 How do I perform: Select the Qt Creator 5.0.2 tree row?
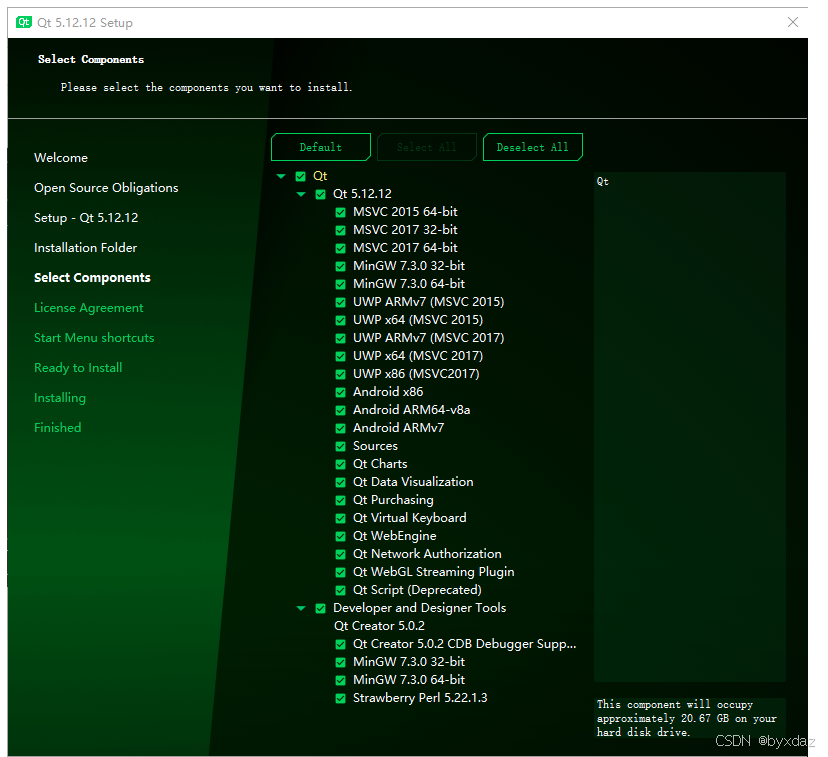379,626
